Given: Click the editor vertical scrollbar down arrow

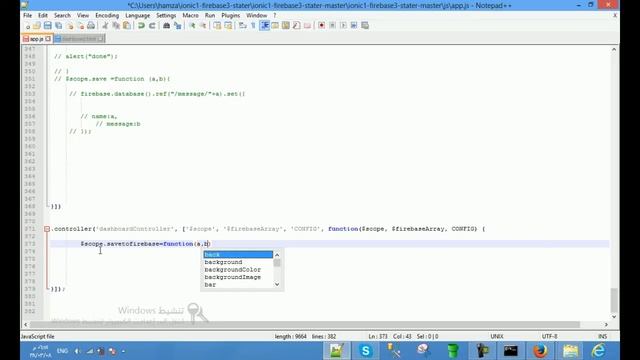Looking at the screenshot, I should coord(614,317).
